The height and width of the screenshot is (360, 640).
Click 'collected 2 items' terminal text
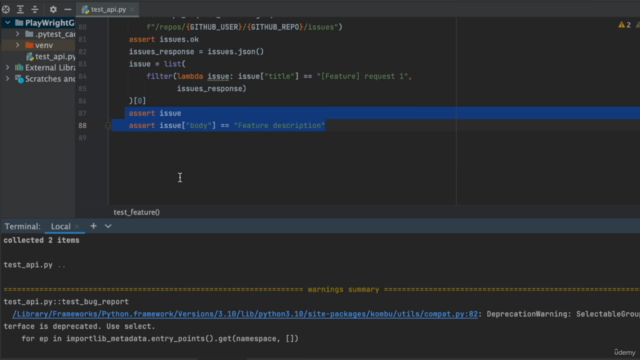click(x=42, y=240)
